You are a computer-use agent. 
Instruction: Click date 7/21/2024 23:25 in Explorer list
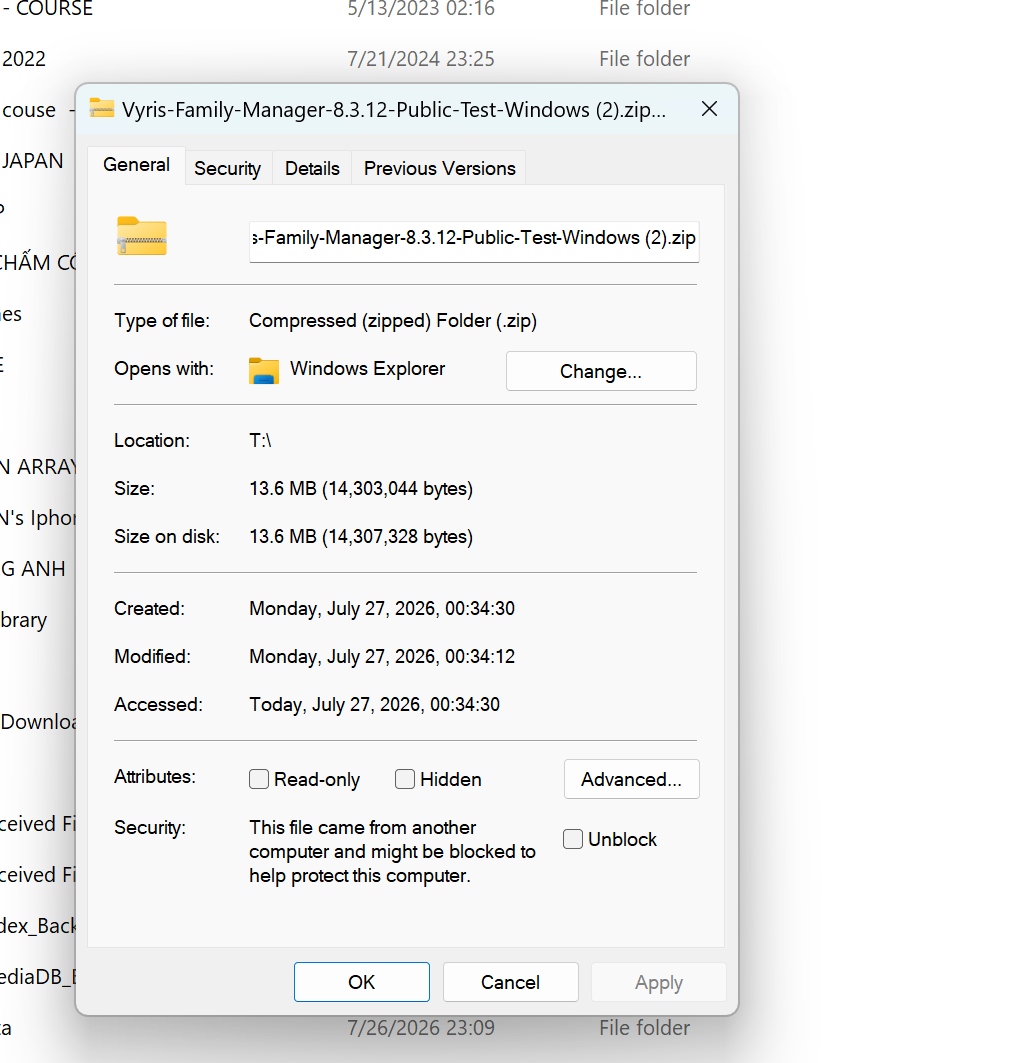tap(421, 59)
